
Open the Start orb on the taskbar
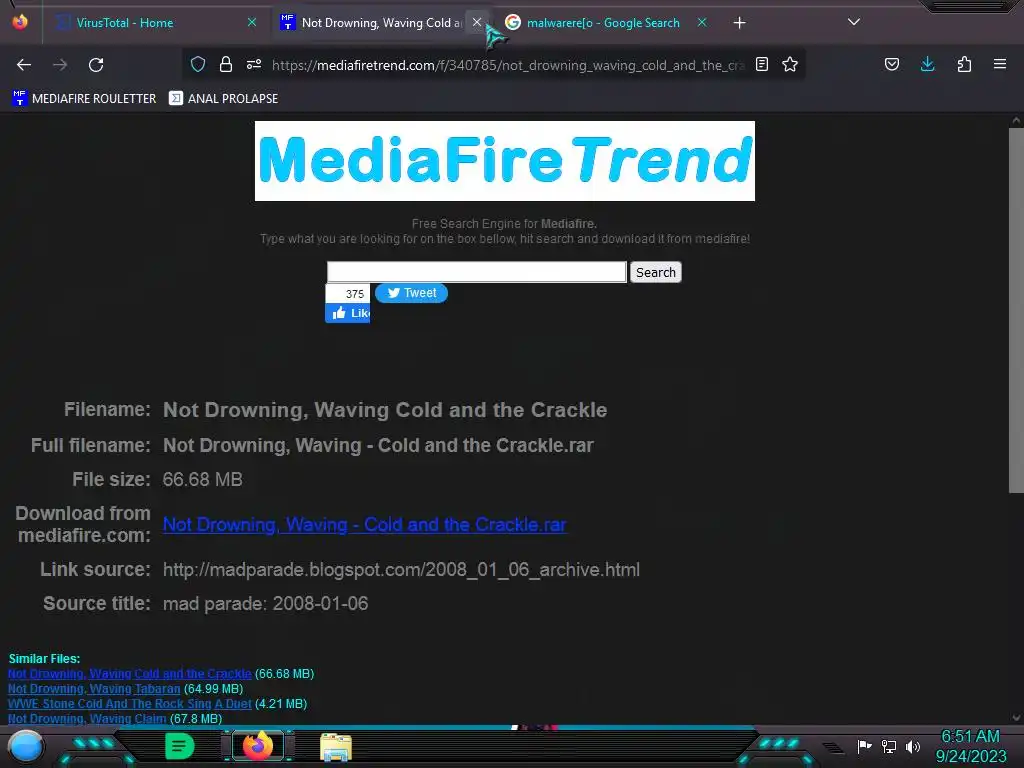point(26,746)
